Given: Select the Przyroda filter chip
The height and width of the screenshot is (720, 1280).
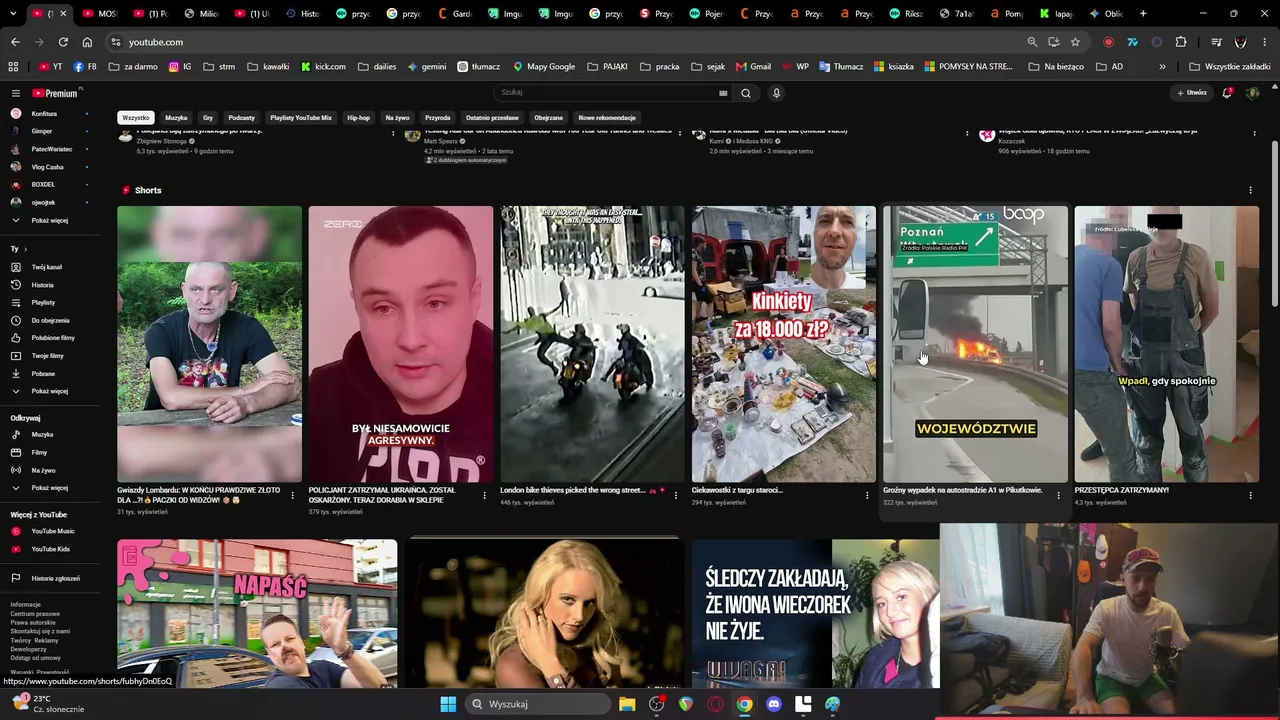Looking at the screenshot, I should click(x=437, y=118).
